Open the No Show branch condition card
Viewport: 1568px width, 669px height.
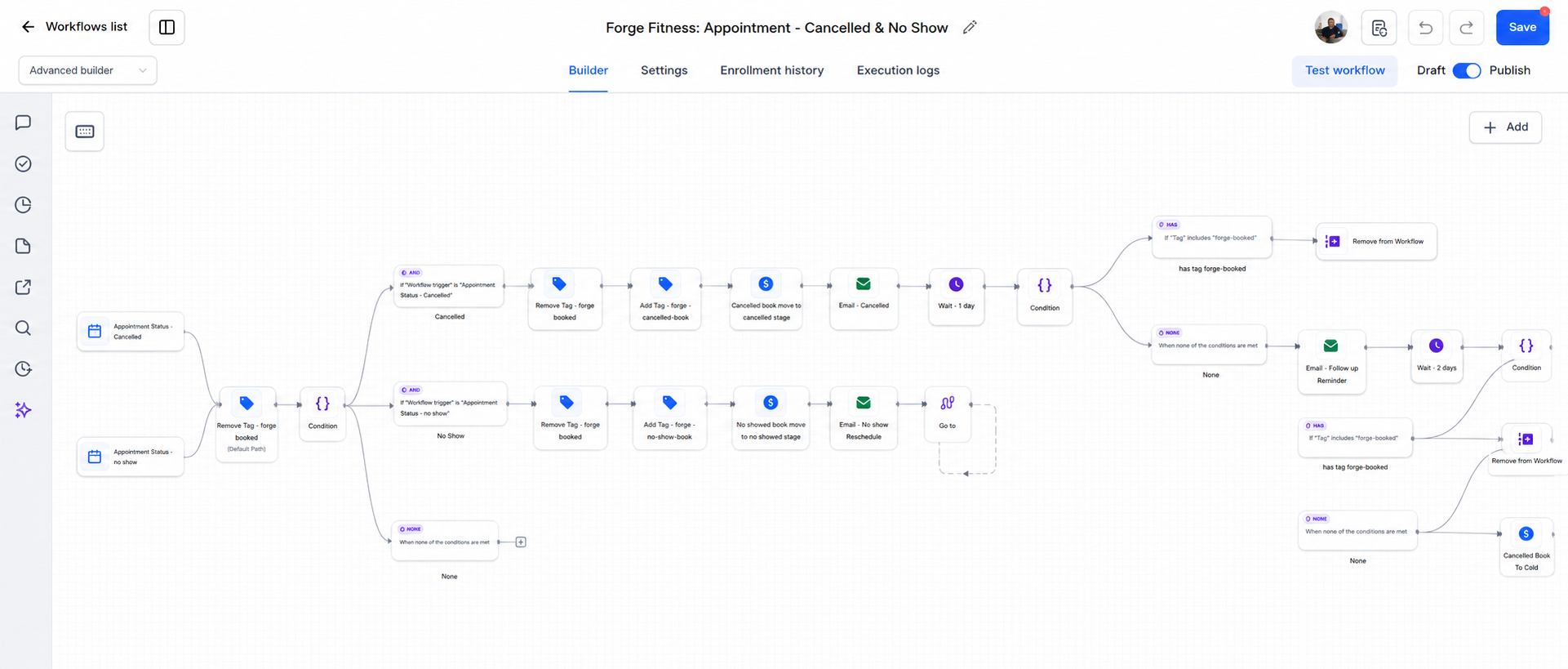tap(451, 404)
